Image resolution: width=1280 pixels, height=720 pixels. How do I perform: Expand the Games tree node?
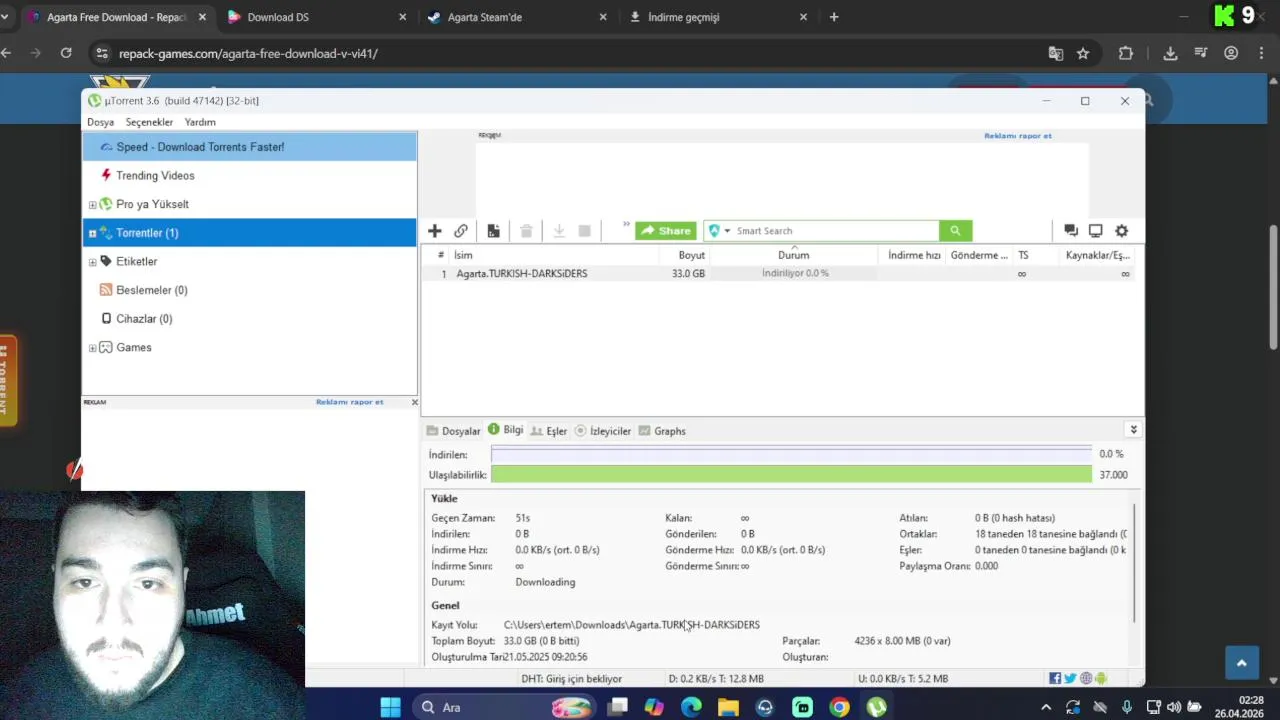92,348
